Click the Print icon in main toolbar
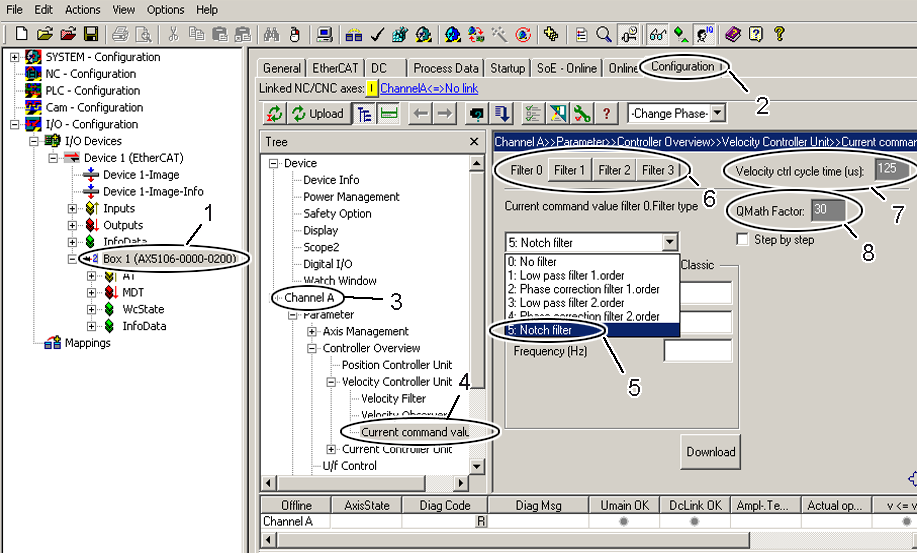 pos(120,34)
